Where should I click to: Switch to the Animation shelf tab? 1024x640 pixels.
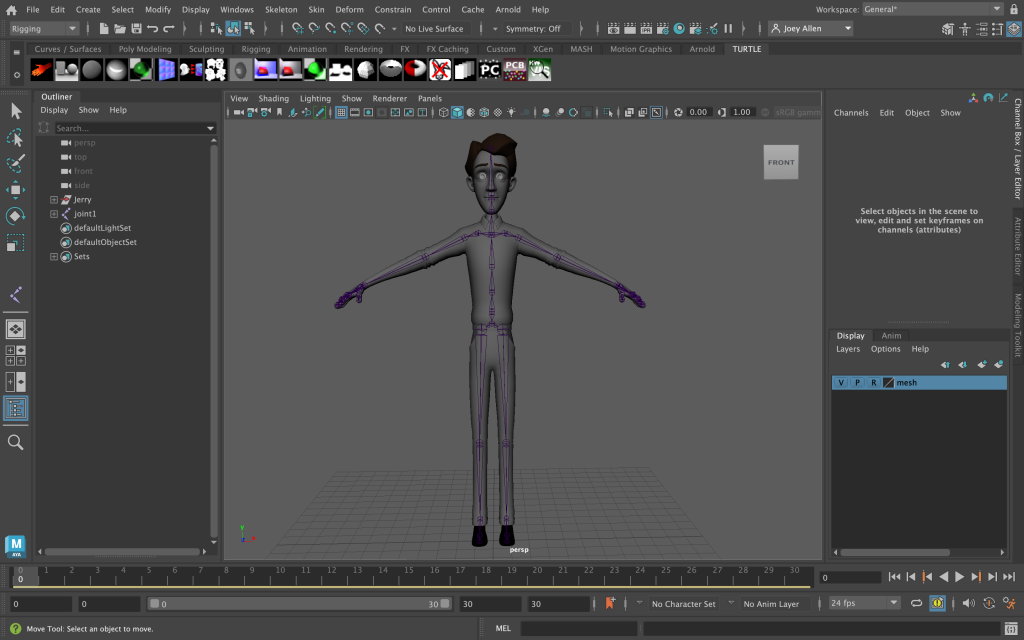pos(307,49)
